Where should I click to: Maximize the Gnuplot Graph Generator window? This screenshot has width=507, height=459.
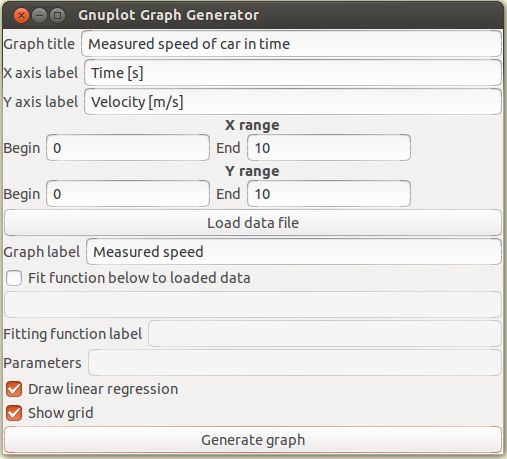pyautogui.click(x=58, y=15)
